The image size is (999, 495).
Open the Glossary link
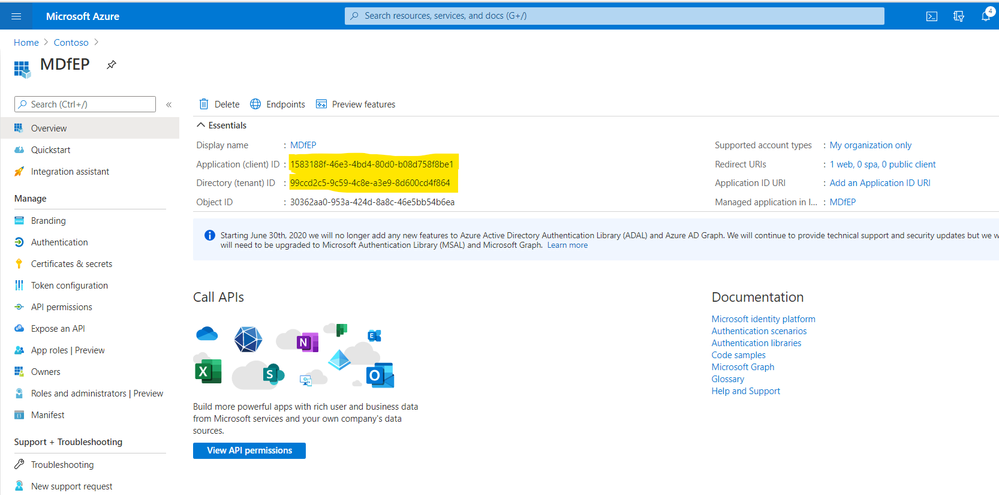point(728,379)
